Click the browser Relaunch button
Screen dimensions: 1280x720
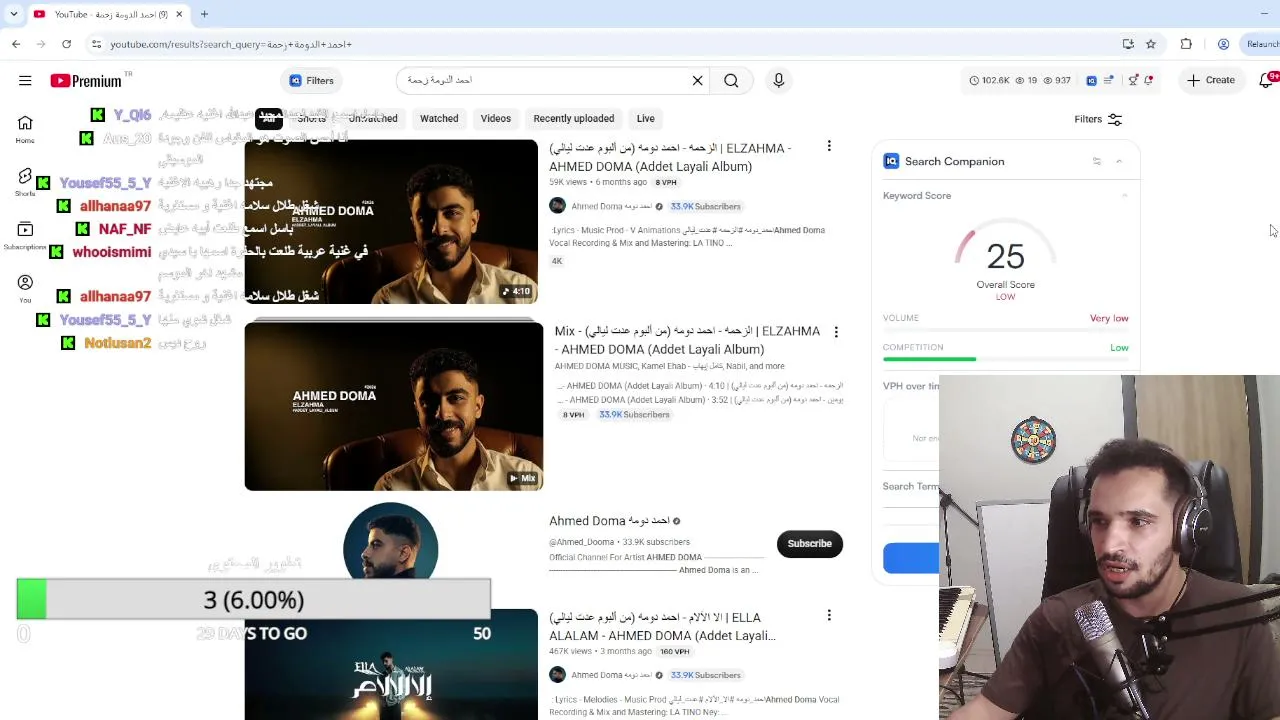click(x=1261, y=44)
